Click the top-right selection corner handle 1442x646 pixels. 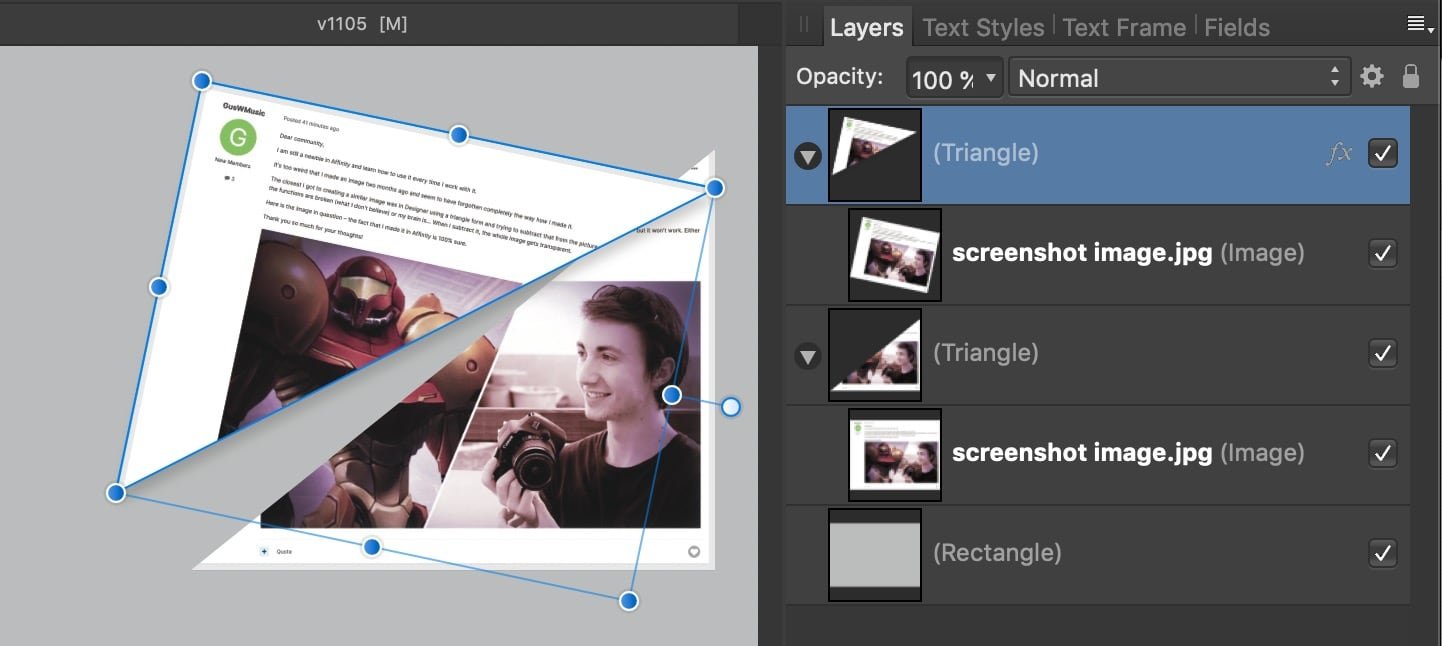pyautogui.click(x=714, y=188)
